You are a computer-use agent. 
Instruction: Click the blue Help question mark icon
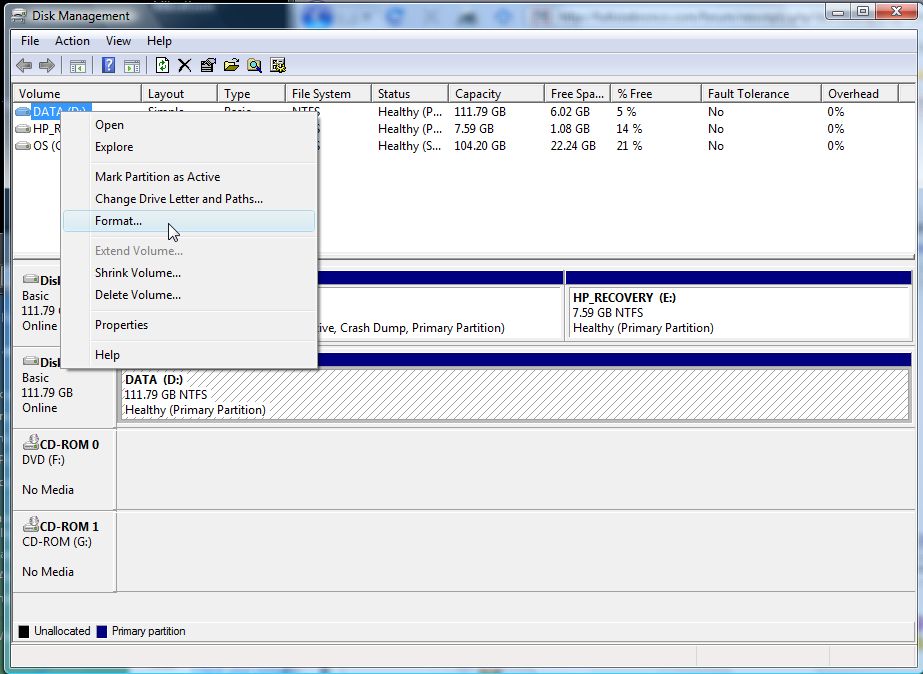108,66
